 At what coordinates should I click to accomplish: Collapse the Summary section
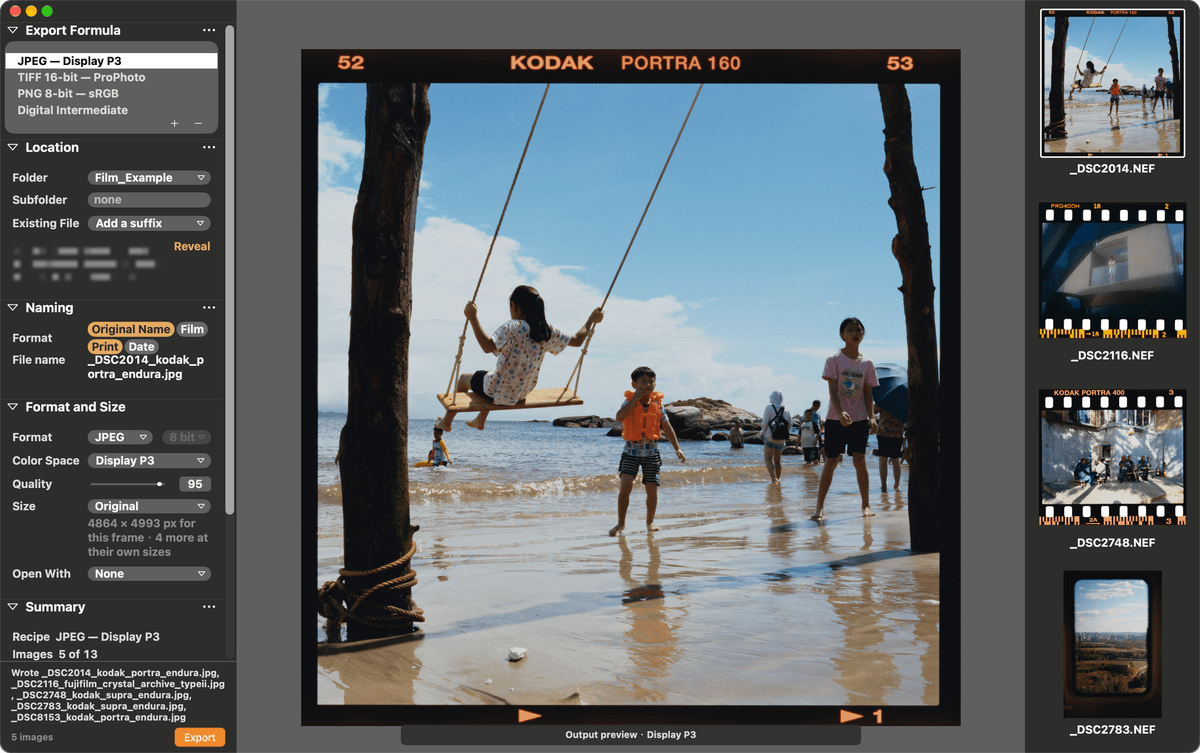click(x=13, y=607)
